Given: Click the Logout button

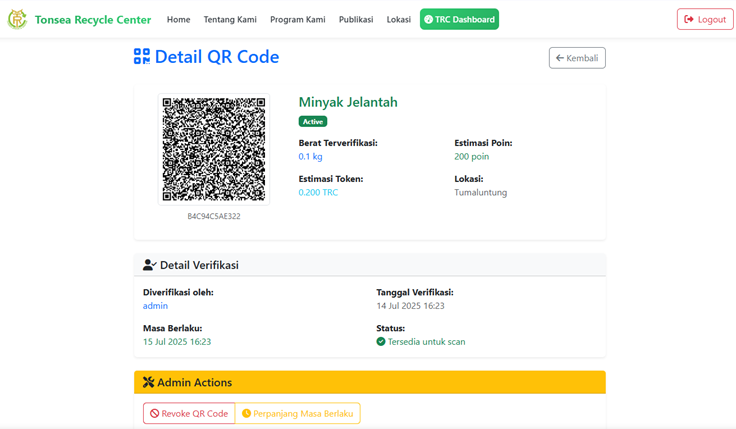Looking at the screenshot, I should [705, 19].
